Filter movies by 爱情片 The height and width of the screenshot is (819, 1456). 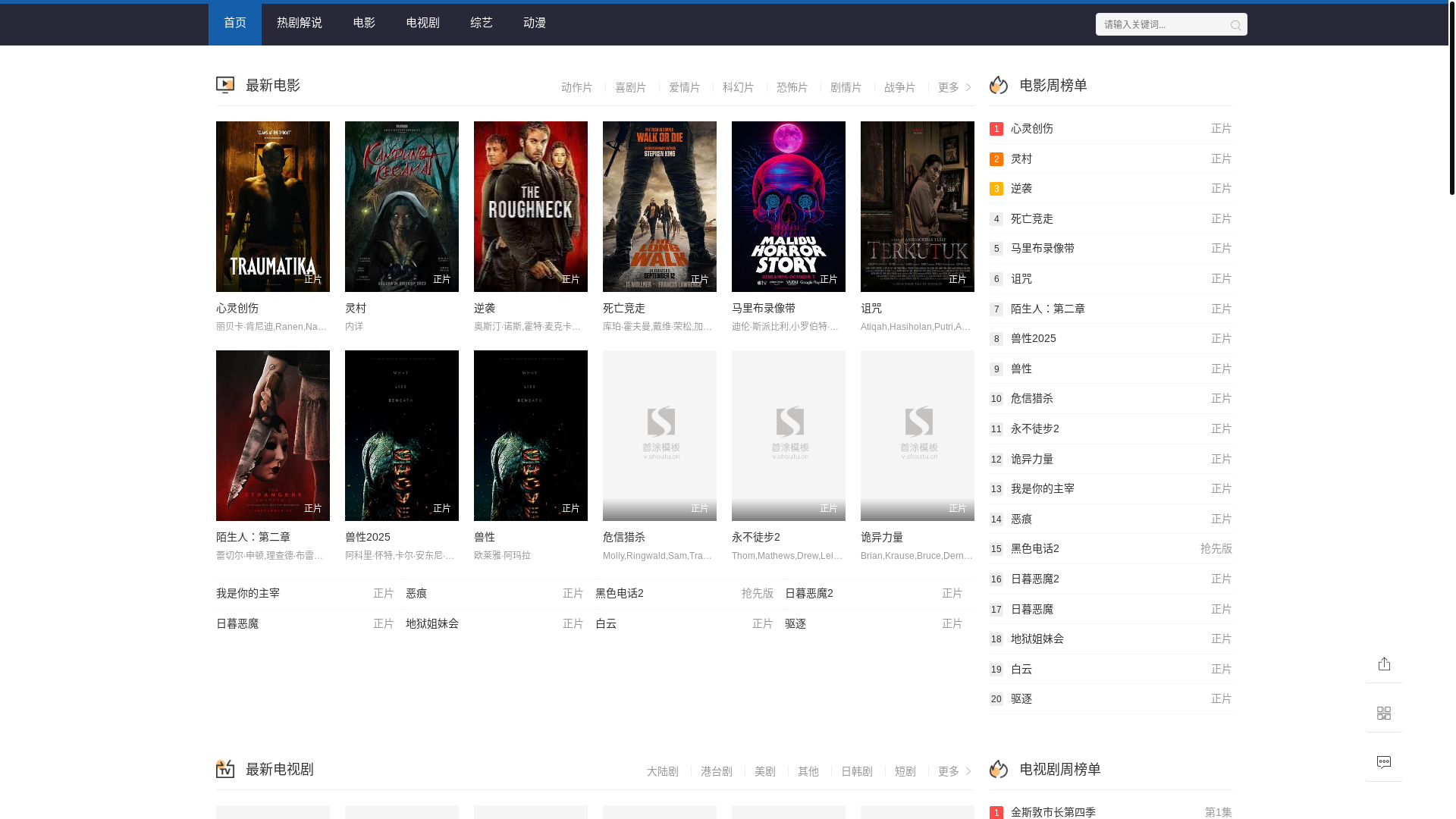[684, 87]
